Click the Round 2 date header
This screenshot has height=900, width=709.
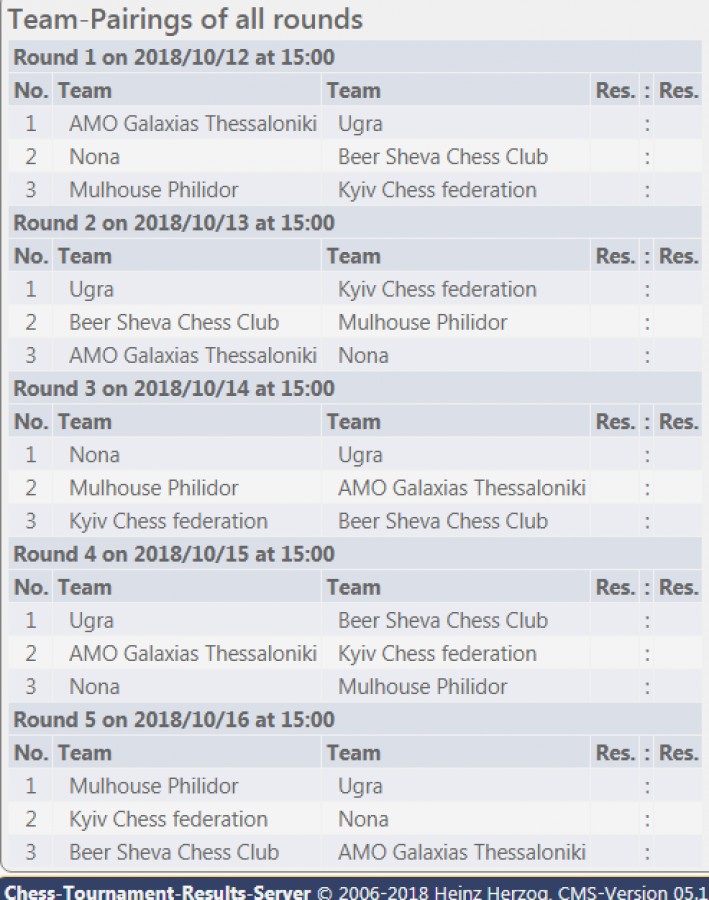click(x=174, y=223)
